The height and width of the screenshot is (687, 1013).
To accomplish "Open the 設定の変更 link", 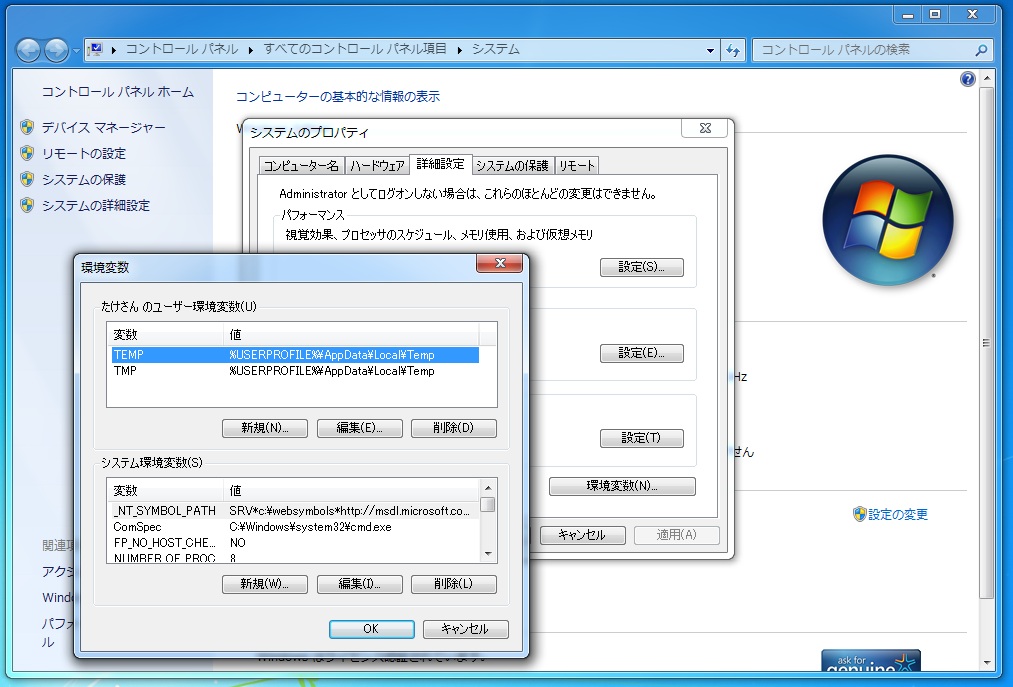I will (897, 514).
